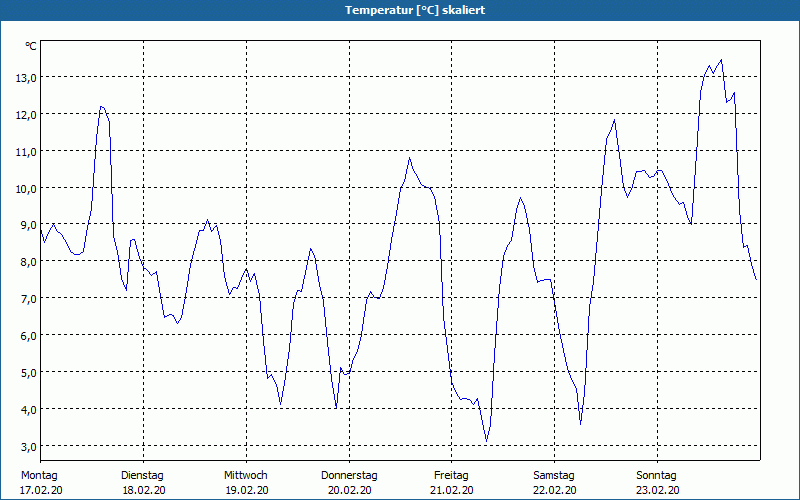Click the 5,0 y-axis label
This screenshot has width=800, height=500.
tap(26, 372)
